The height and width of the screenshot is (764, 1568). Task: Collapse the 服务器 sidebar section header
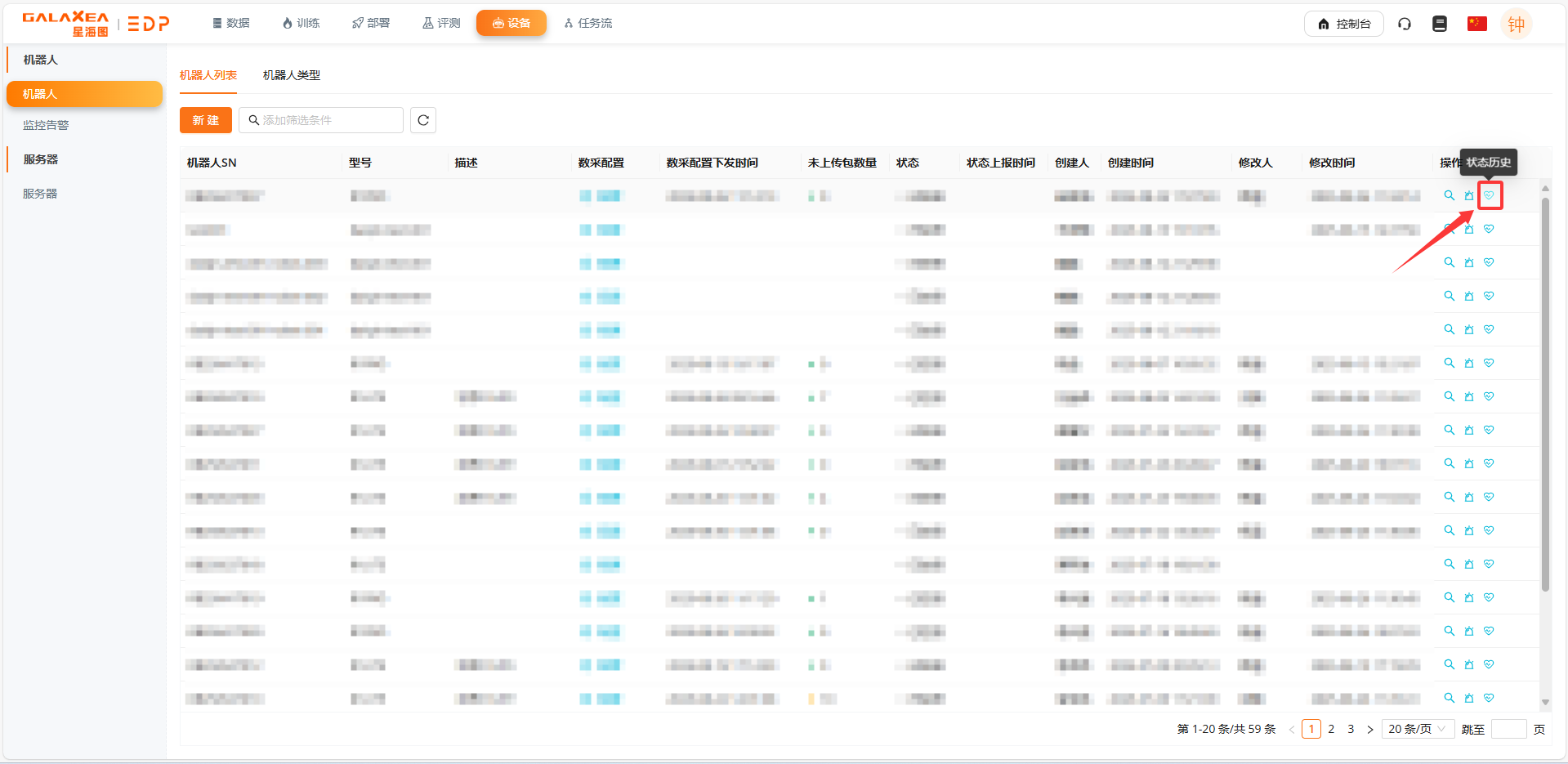(41, 159)
